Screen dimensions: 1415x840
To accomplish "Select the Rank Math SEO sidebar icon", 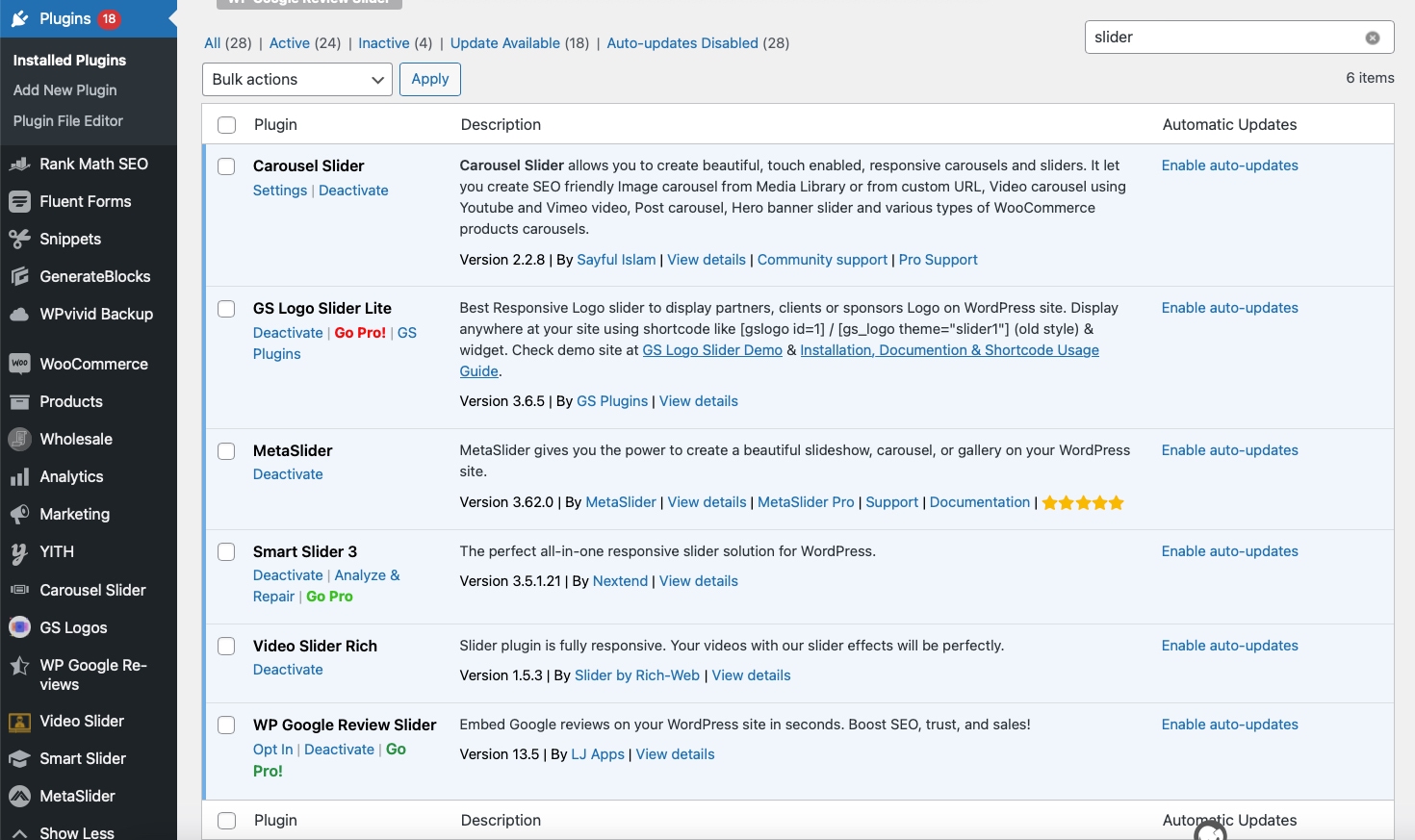I will point(19,164).
